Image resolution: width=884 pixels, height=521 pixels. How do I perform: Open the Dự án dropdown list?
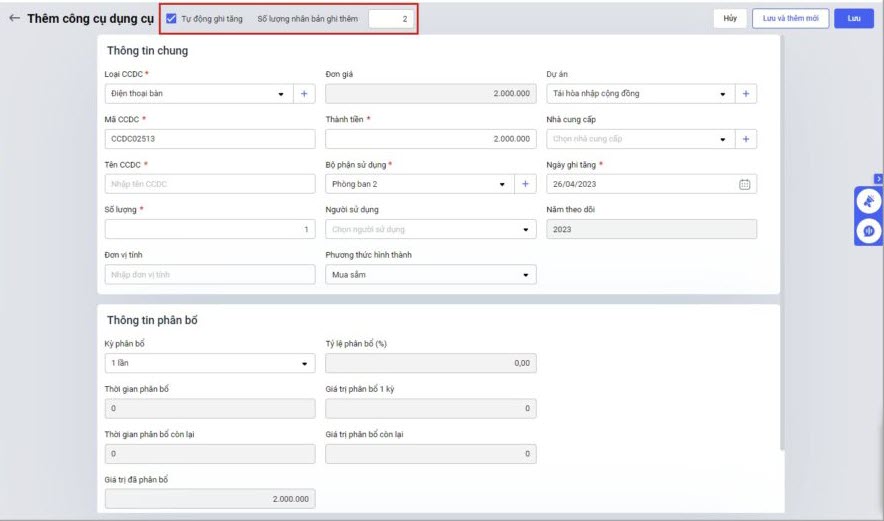(723, 95)
